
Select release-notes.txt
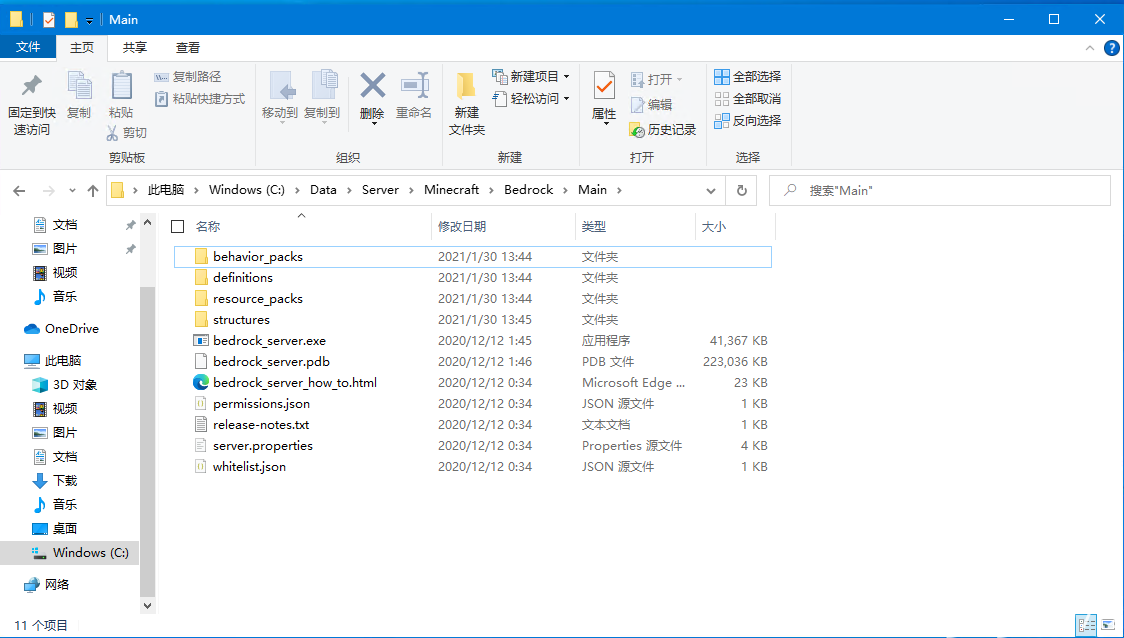point(472,425)
